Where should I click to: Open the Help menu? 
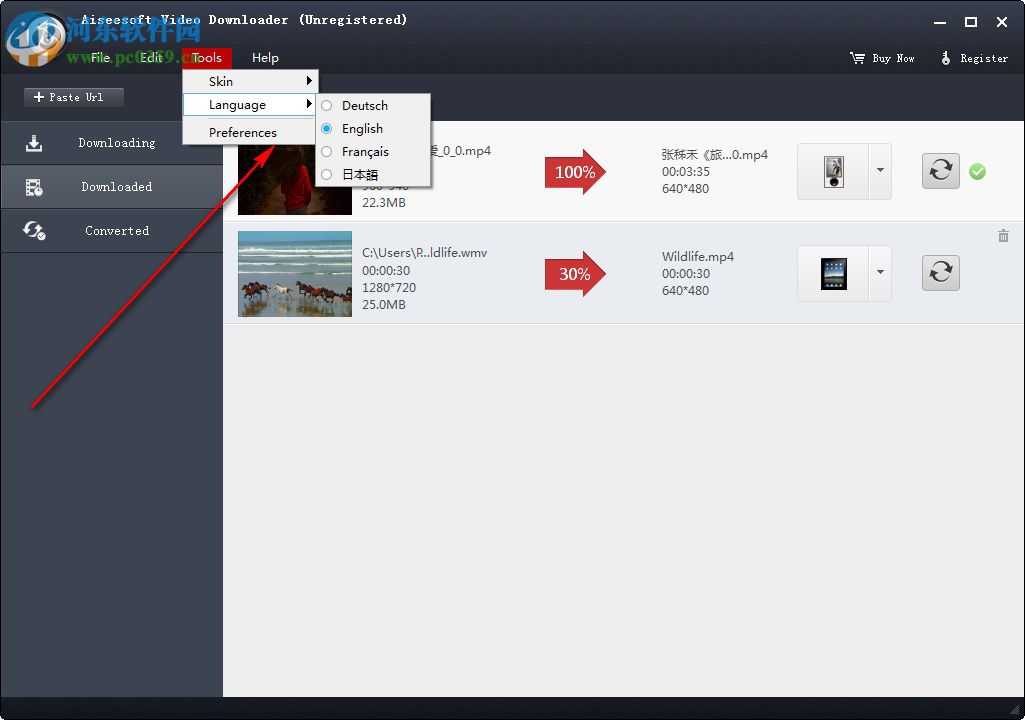(x=265, y=57)
